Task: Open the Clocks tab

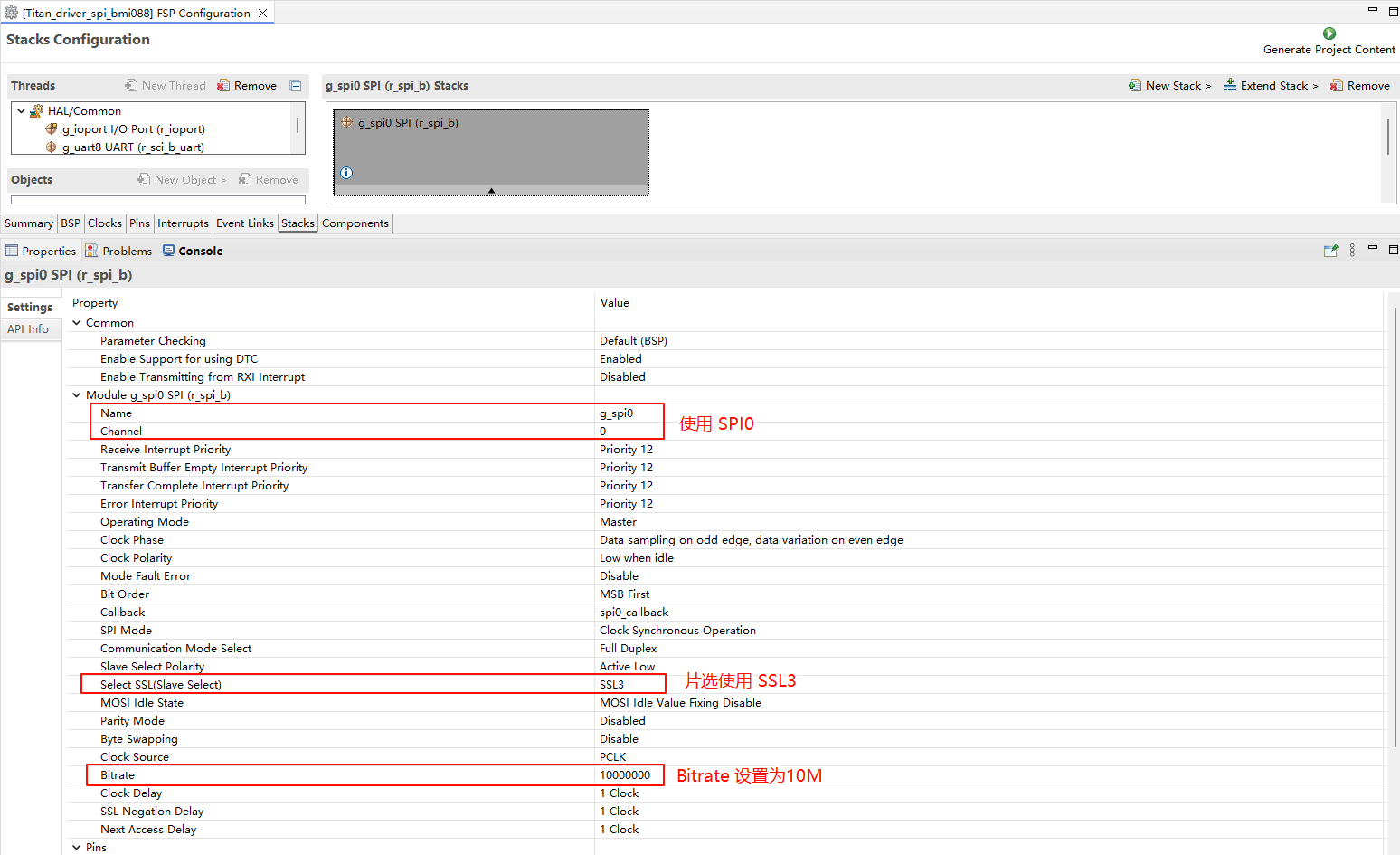Action: coord(105,223)
